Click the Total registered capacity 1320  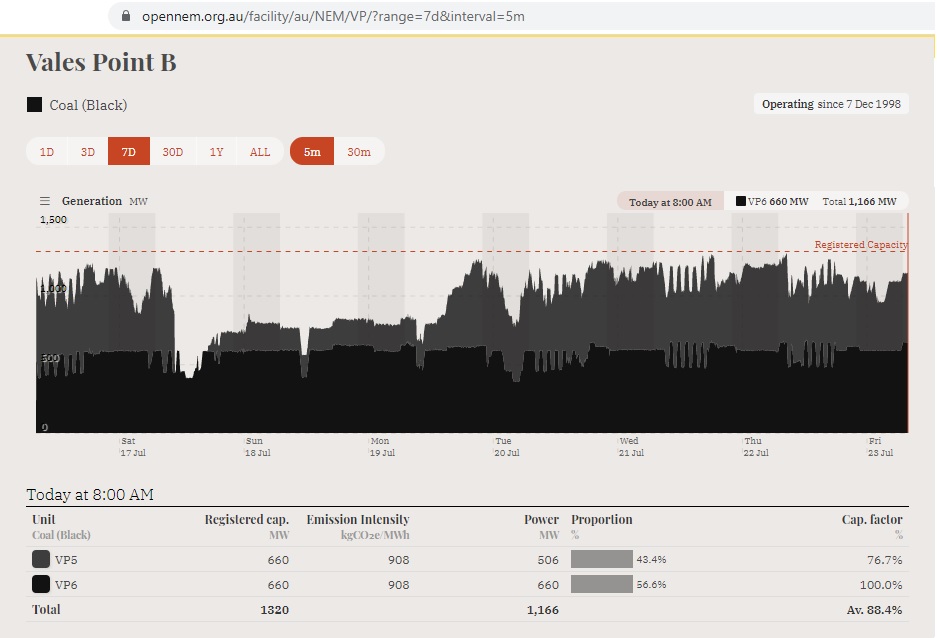coord(275,610)
